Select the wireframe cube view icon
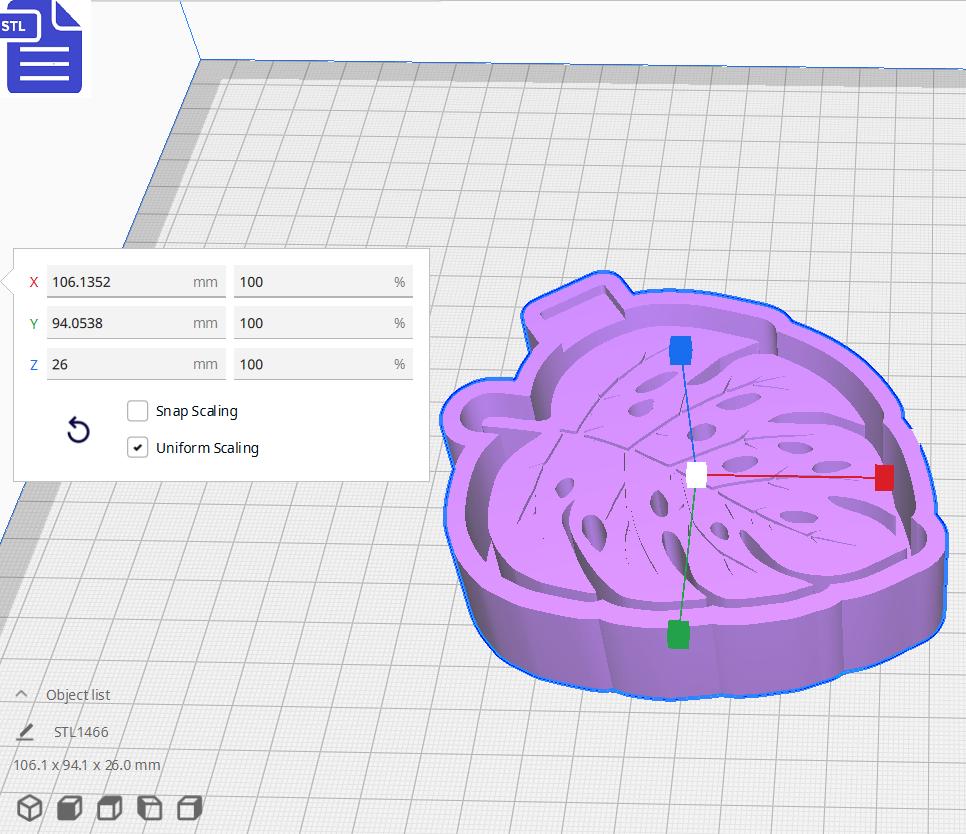The image size is (966, 834). (x=29, y=808)
